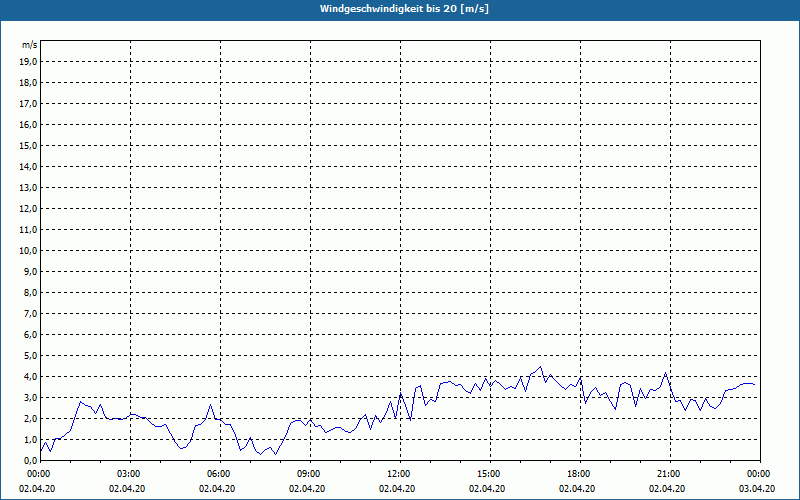800x500 pixels.
Task: Click the wind speed peak just before 17:00
Action: (540, 367)
